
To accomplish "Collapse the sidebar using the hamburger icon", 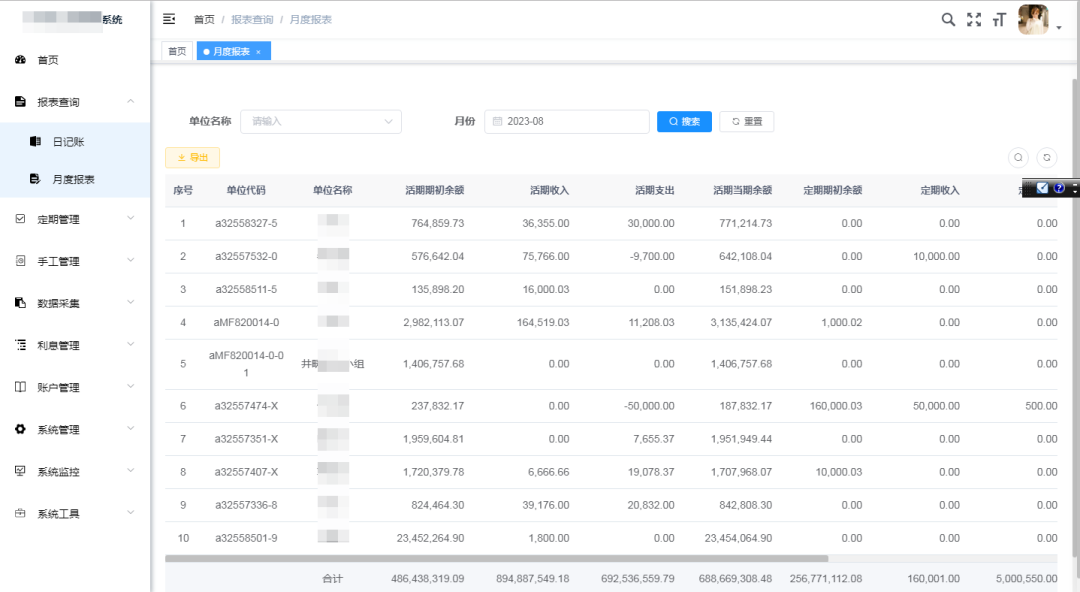I will pyautogui.click(x=169, y=19).
